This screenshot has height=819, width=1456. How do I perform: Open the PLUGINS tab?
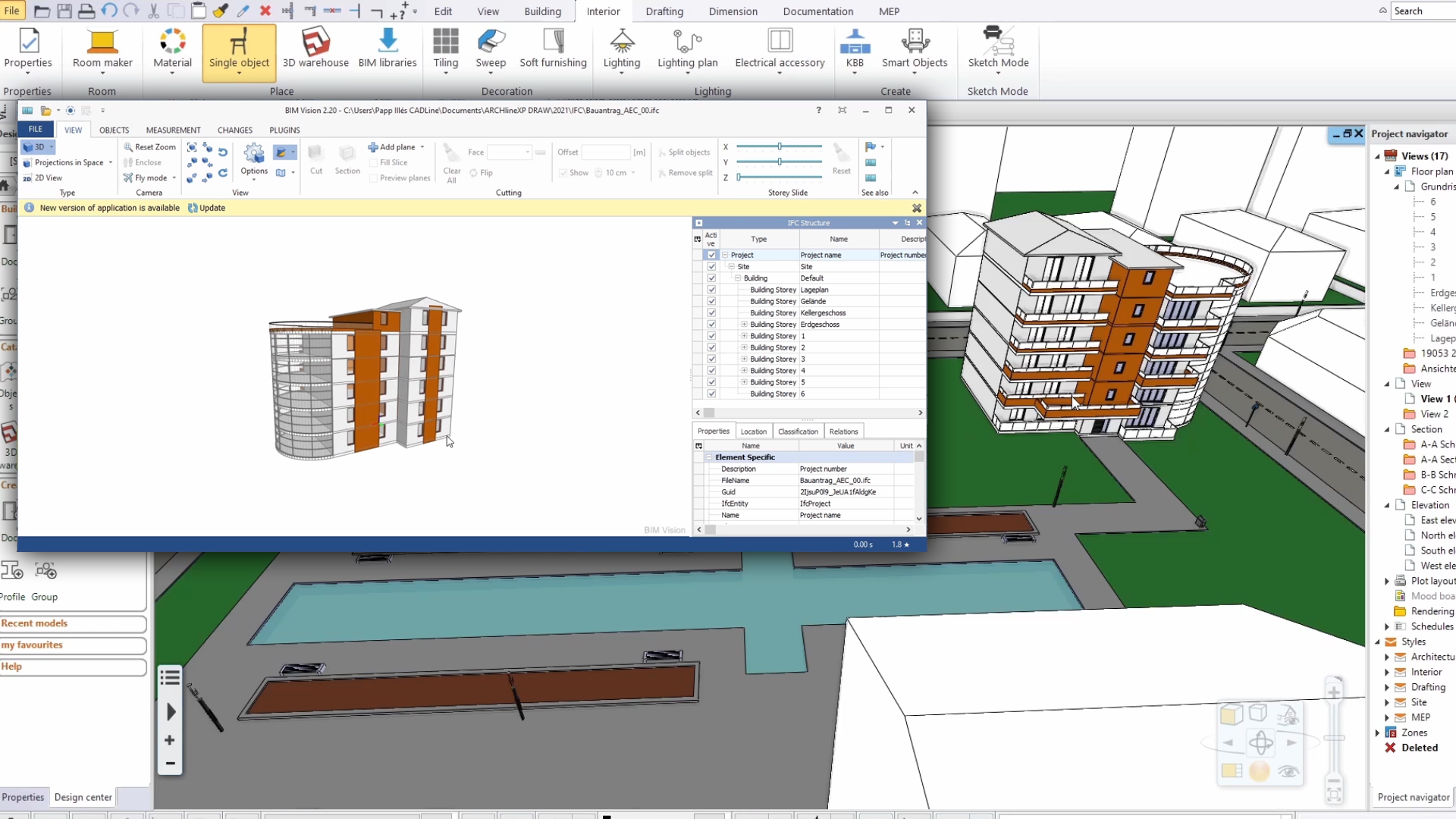[284, 130]
